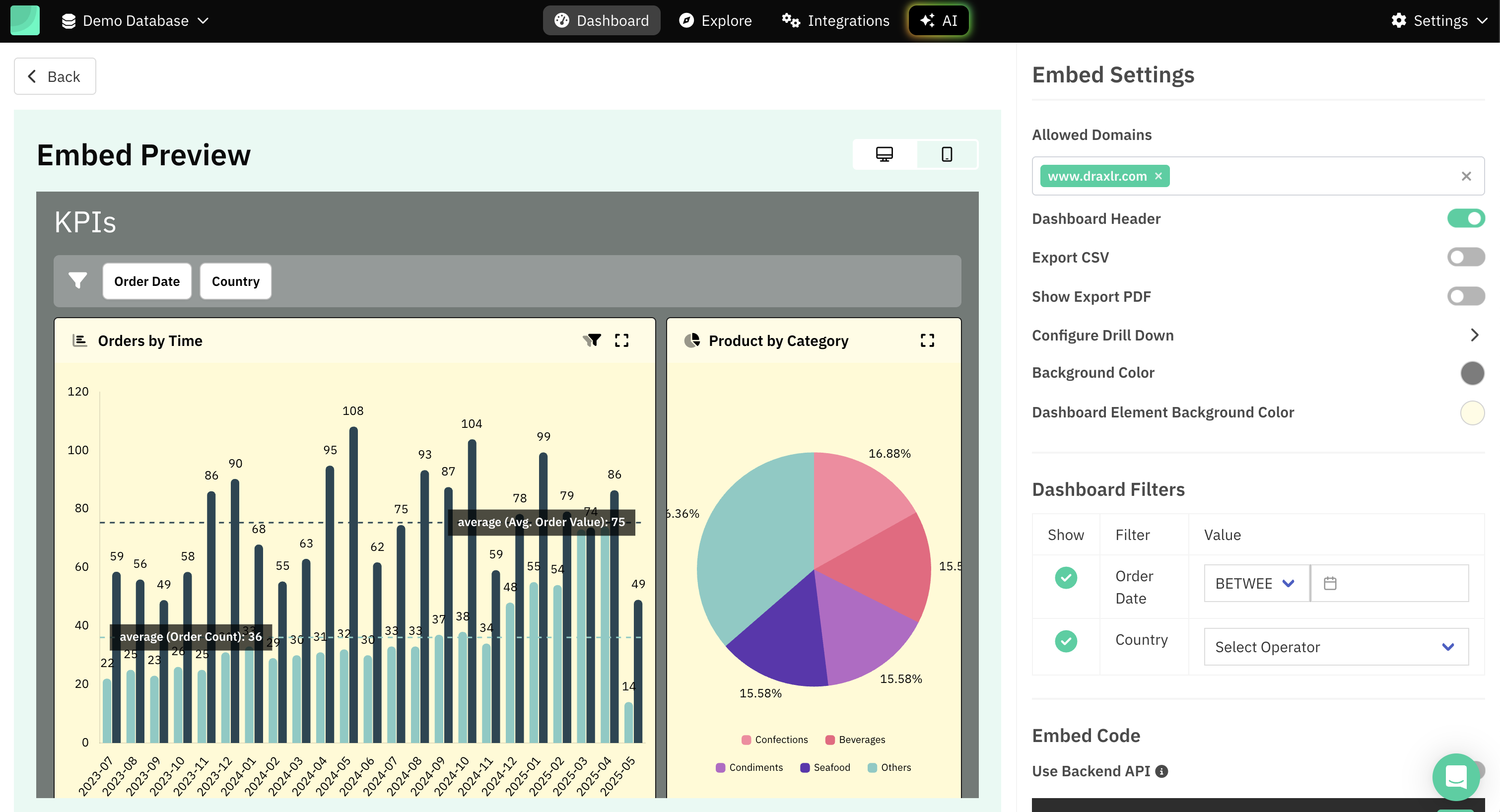Open Country Select Operator dropdown
Screen dimensions: 1500x812
(1336, 647)
